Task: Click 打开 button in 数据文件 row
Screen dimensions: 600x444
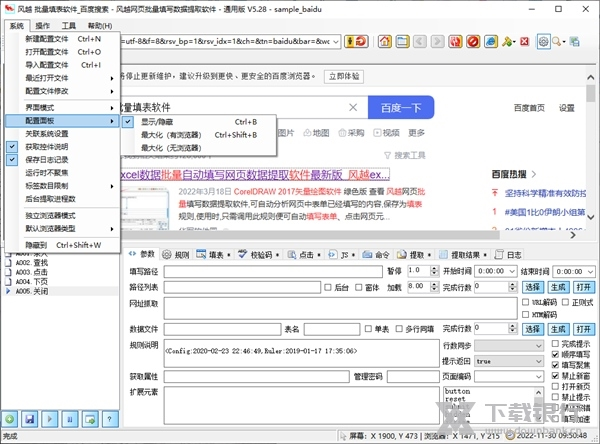Action: coord(584,329)
